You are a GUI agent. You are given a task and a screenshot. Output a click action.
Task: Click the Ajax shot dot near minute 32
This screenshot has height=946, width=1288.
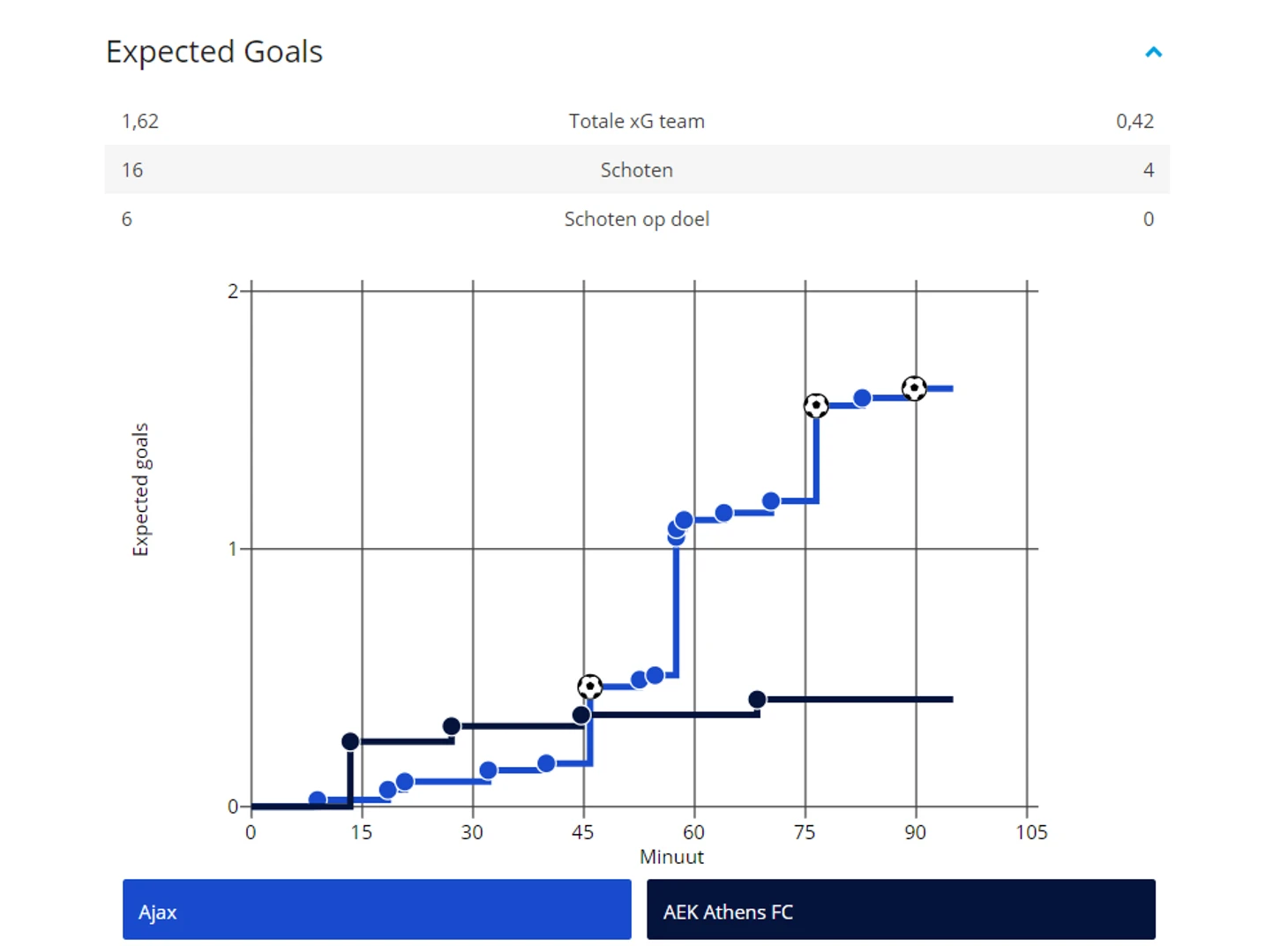pos(488,770)
